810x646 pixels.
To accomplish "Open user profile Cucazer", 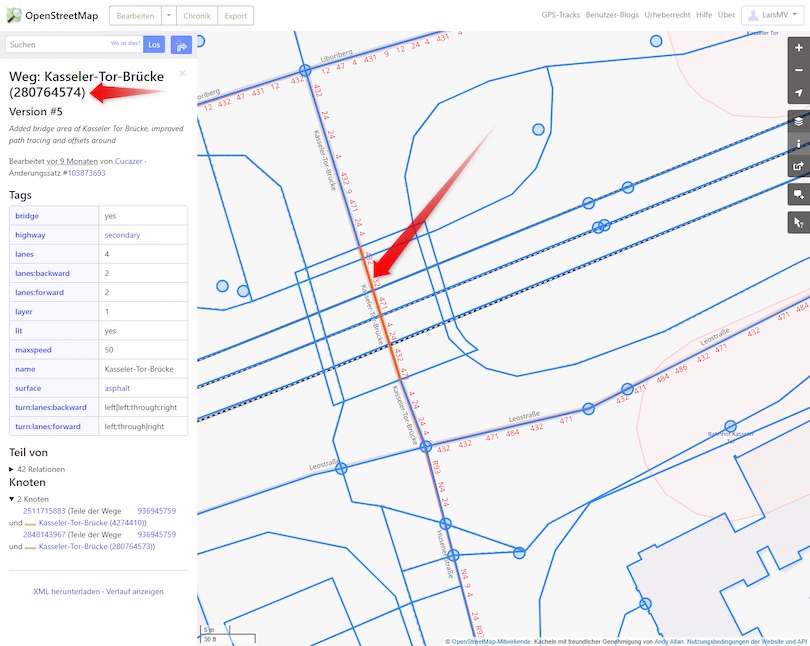I will 129,161.
